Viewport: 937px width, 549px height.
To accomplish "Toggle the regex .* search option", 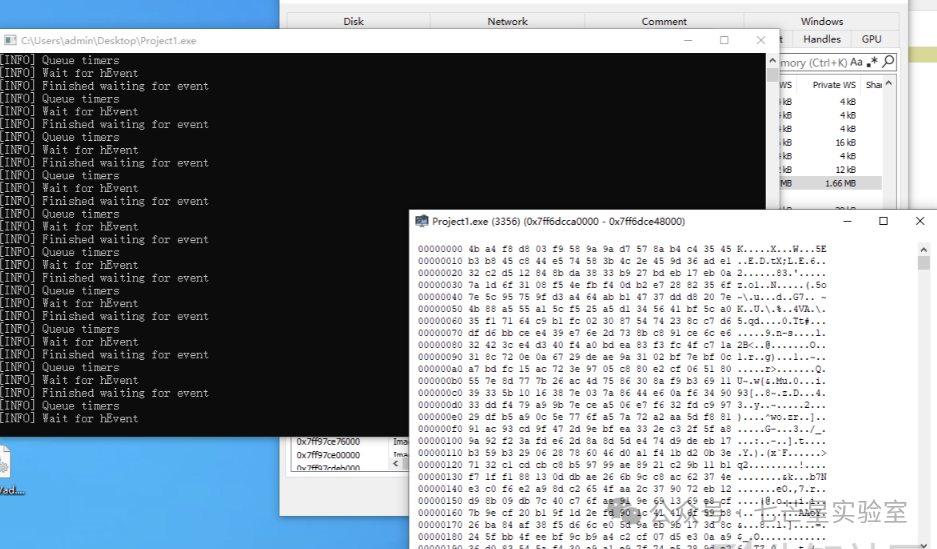I will click(x=872, y=62).
